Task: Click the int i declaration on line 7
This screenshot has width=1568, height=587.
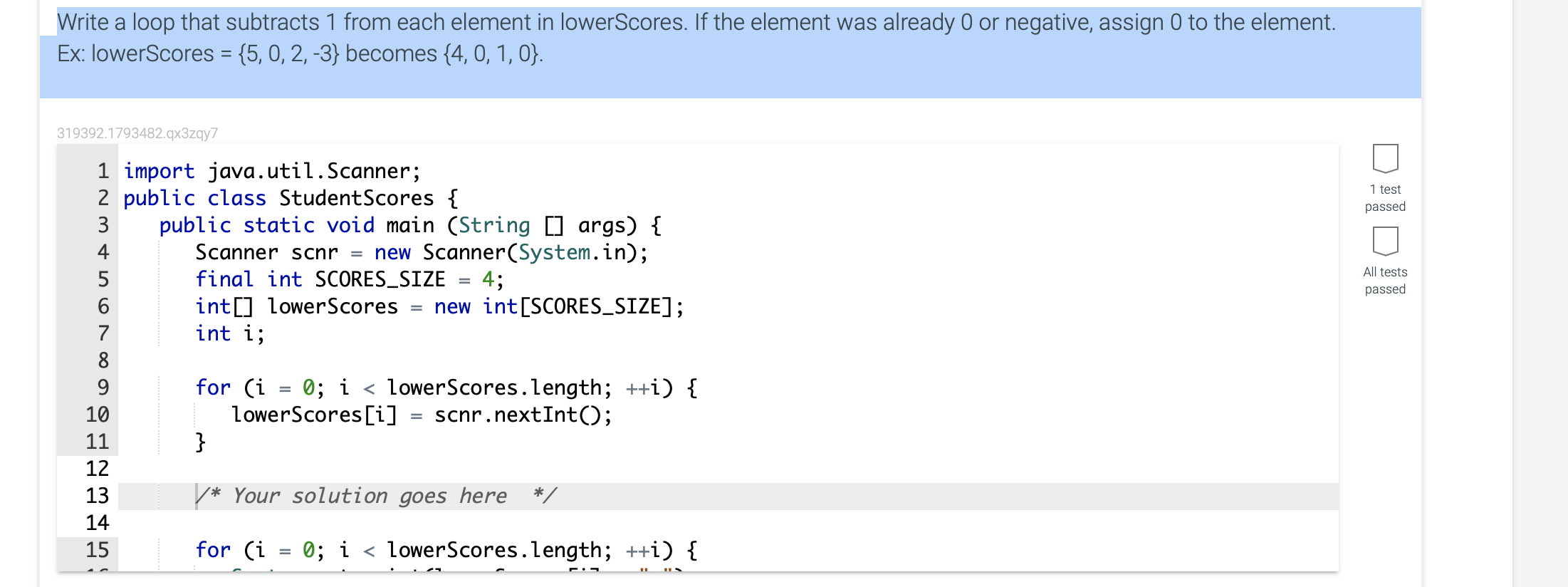Action: [230, 333]
